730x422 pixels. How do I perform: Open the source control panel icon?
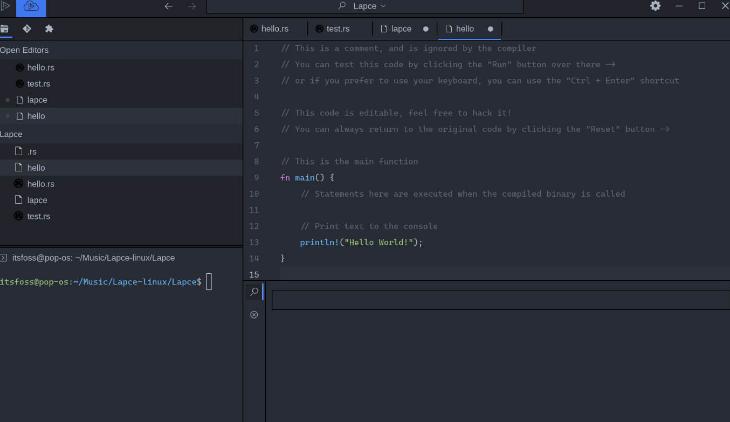[x=27, y=29]
